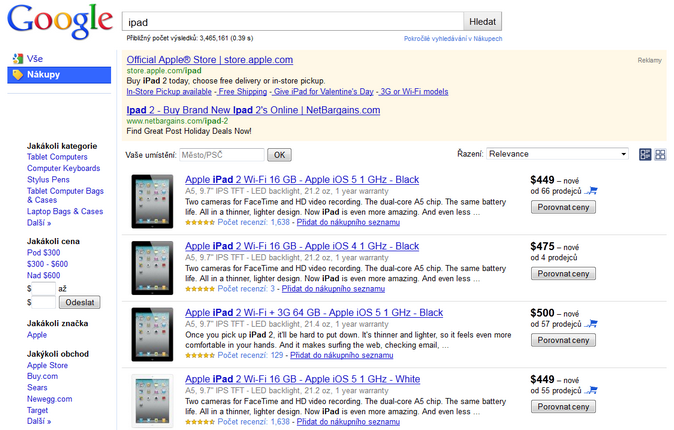Image resolution: width=674 pixels, height=430 pixels.
Task: Click Porovnat ceny for white iPad
Action: coord(563,407)
